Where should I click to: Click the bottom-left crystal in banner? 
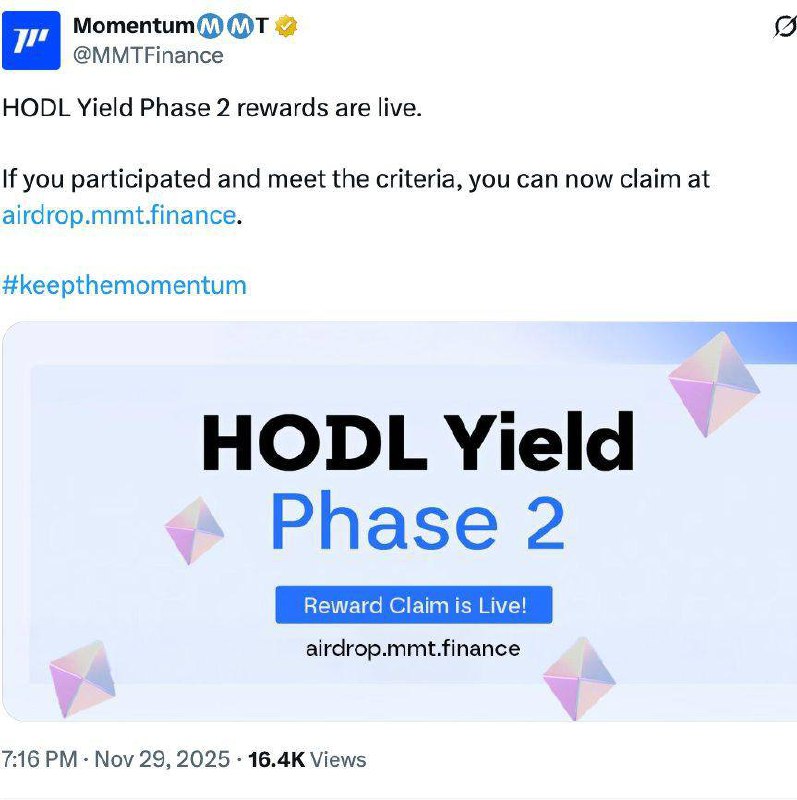pyautogui.click(x=82, y=679)
